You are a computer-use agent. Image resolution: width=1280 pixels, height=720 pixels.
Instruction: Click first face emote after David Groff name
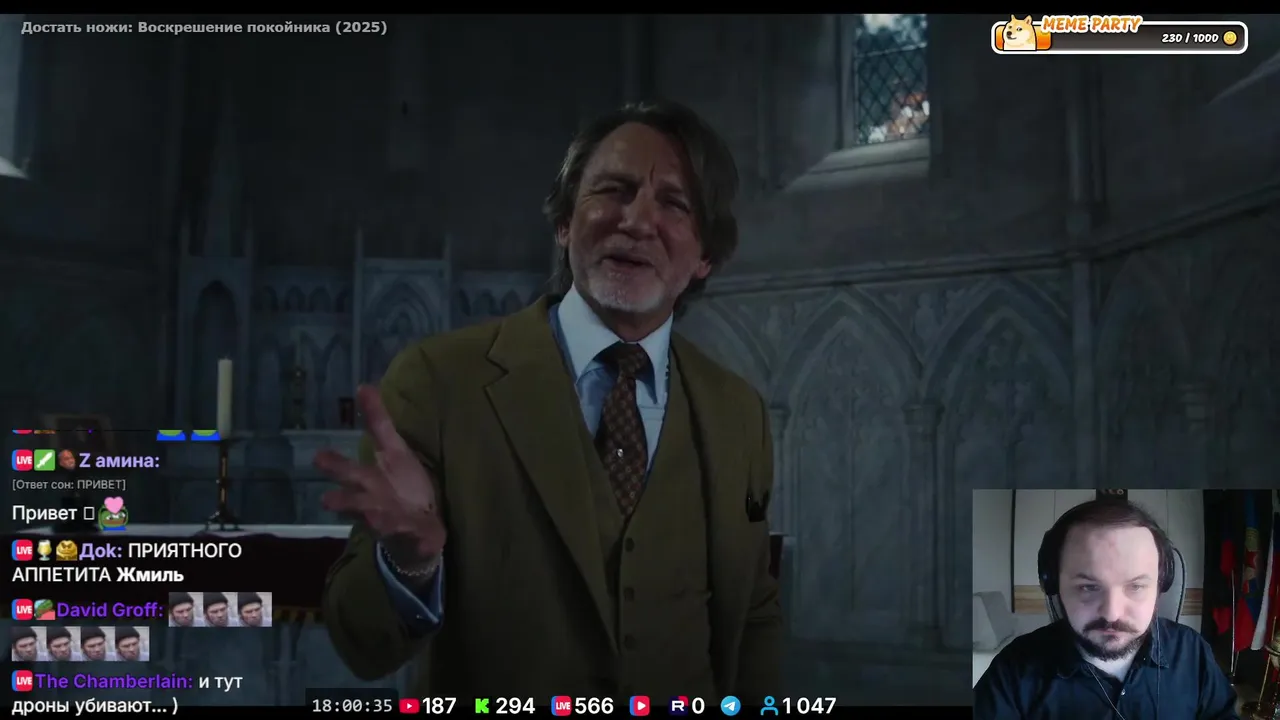pyautogui.click(x=186, y=609)
